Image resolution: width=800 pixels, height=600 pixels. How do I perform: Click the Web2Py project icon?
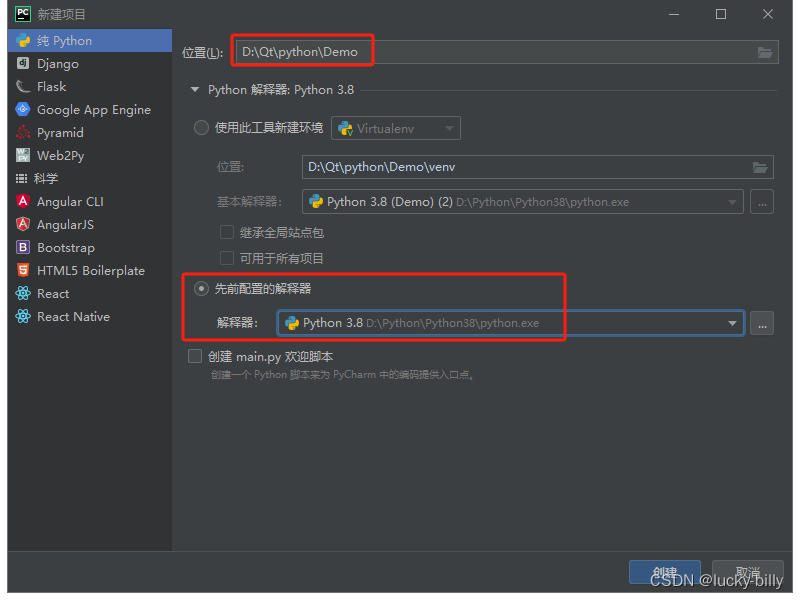pos(23,155)
